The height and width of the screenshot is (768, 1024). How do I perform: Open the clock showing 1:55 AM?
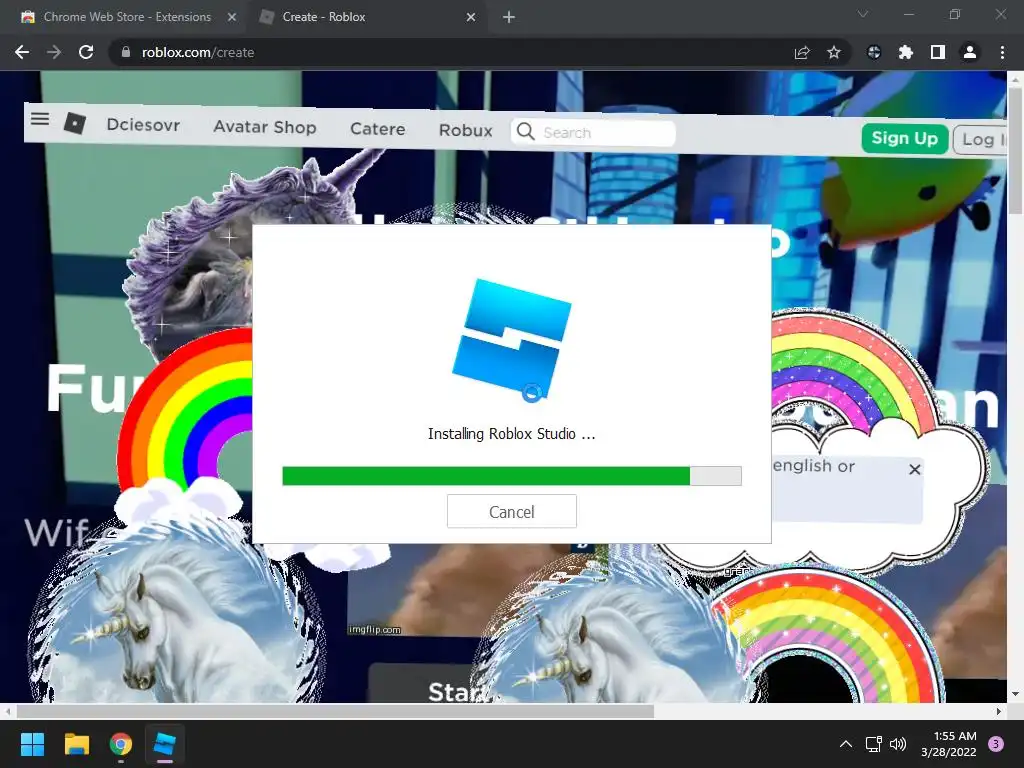coord(948,744)
